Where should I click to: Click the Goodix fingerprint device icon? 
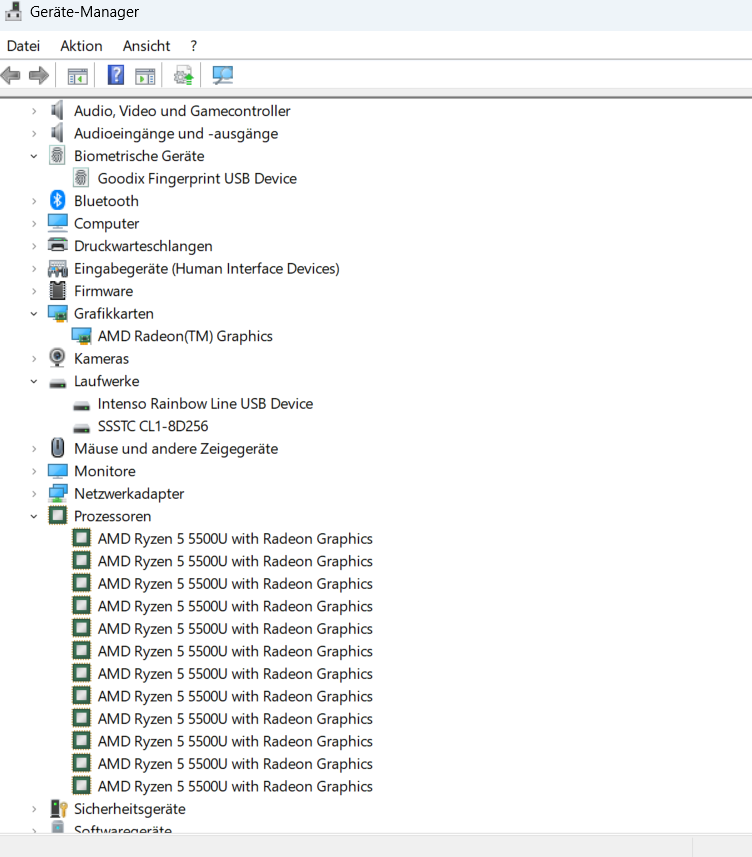point(81,178)
